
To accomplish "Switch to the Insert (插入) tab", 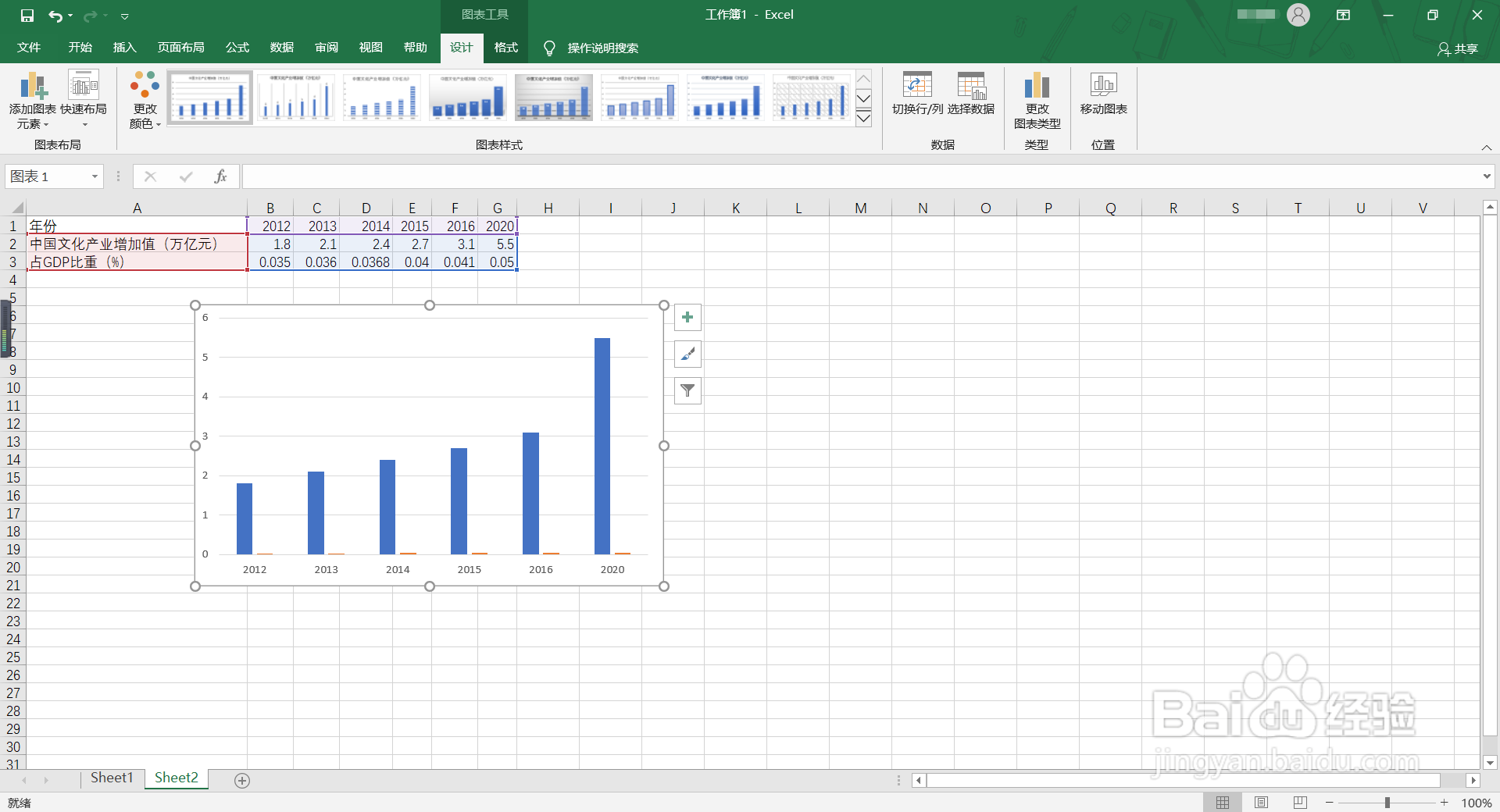I will coord(124,48).
